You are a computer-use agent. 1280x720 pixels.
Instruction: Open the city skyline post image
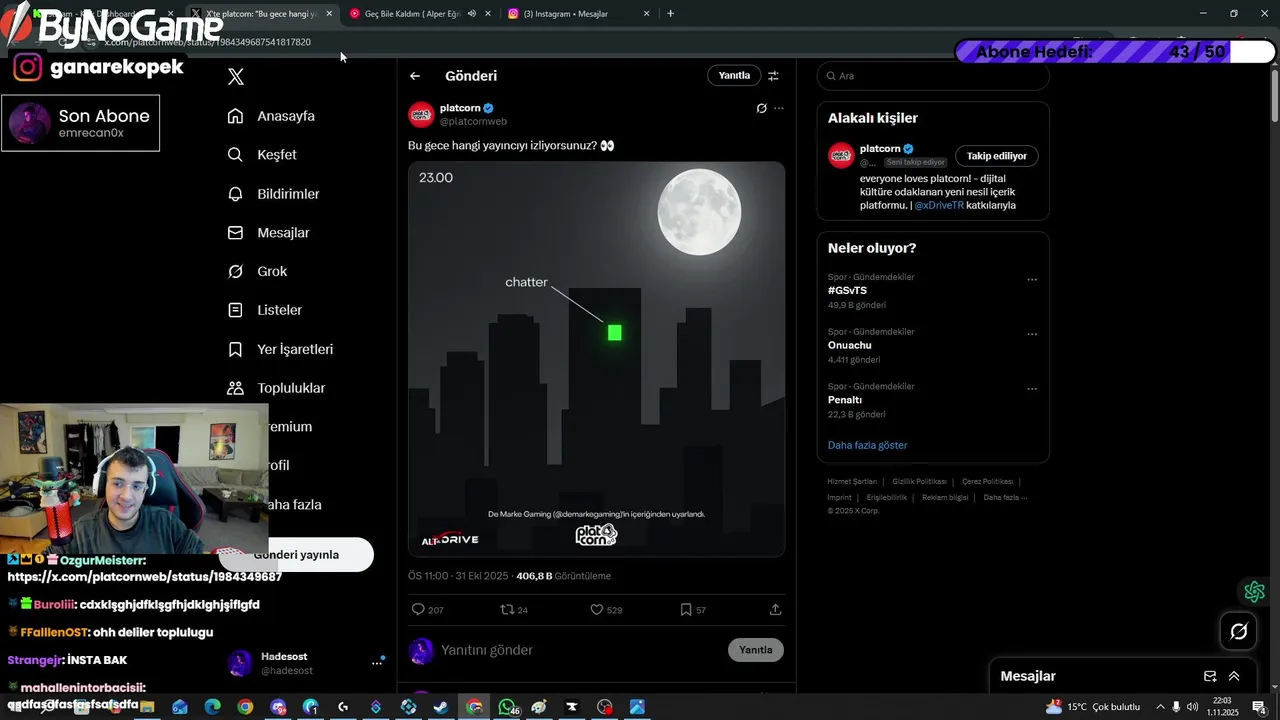[596, 359]
